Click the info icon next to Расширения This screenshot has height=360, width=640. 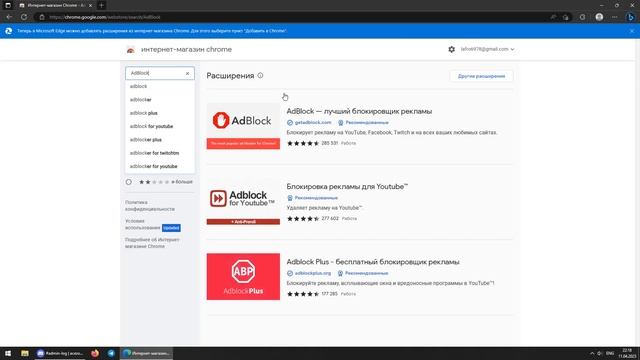tap(260, 76)
